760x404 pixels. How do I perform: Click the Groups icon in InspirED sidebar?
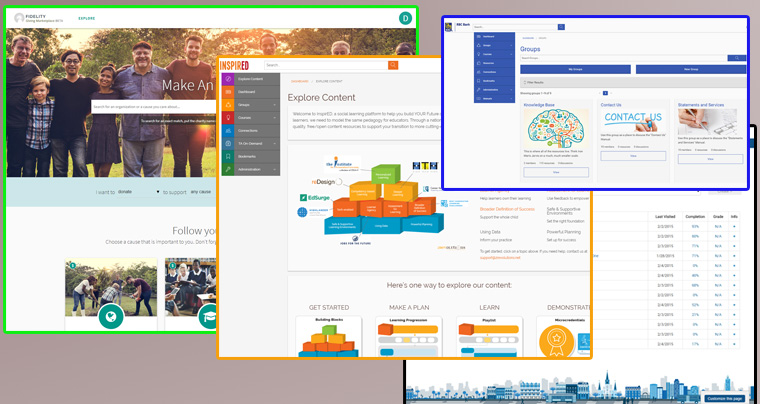[x=228, y=105]
